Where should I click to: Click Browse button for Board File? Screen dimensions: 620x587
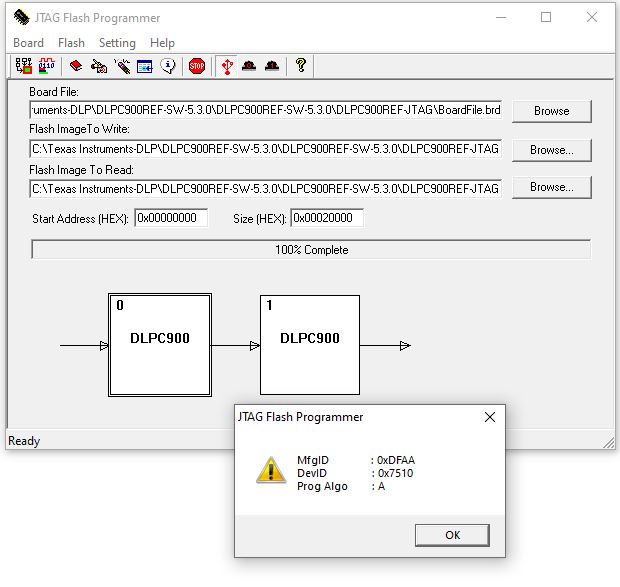coord(552,111)
